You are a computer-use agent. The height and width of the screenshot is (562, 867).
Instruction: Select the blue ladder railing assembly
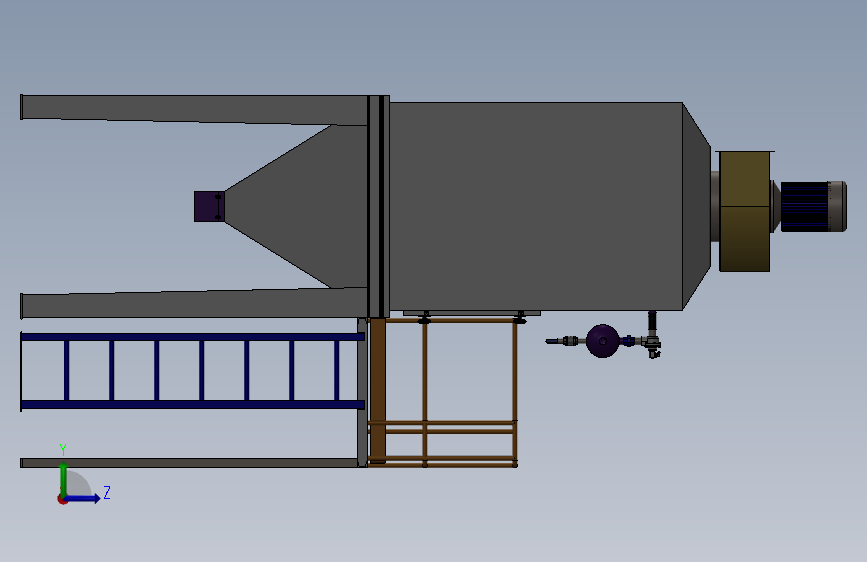pos(192,371)
